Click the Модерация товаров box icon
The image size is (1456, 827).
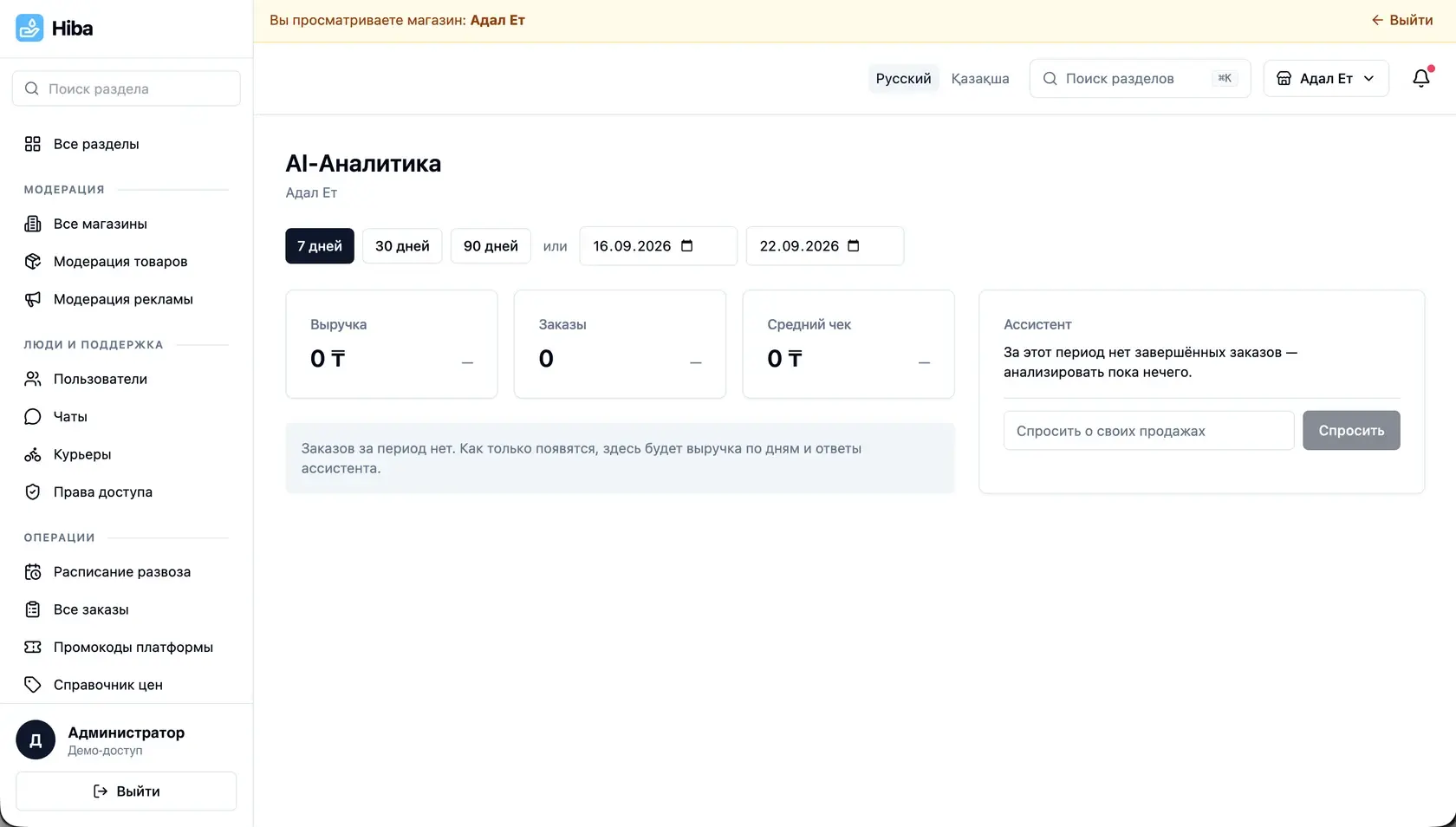tap(33, 261)
